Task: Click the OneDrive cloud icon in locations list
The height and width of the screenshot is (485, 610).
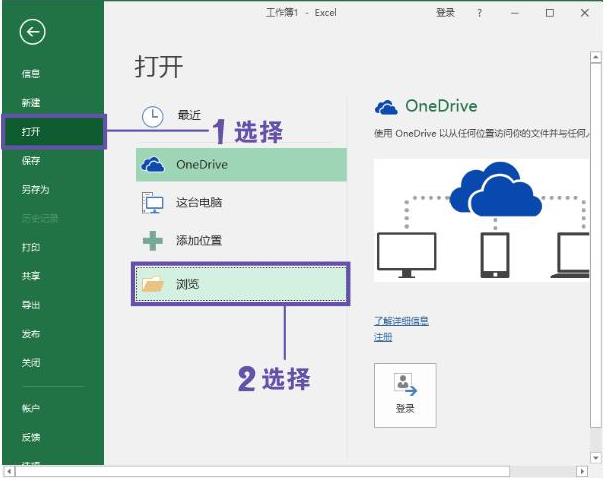Action: click(152, 165)
